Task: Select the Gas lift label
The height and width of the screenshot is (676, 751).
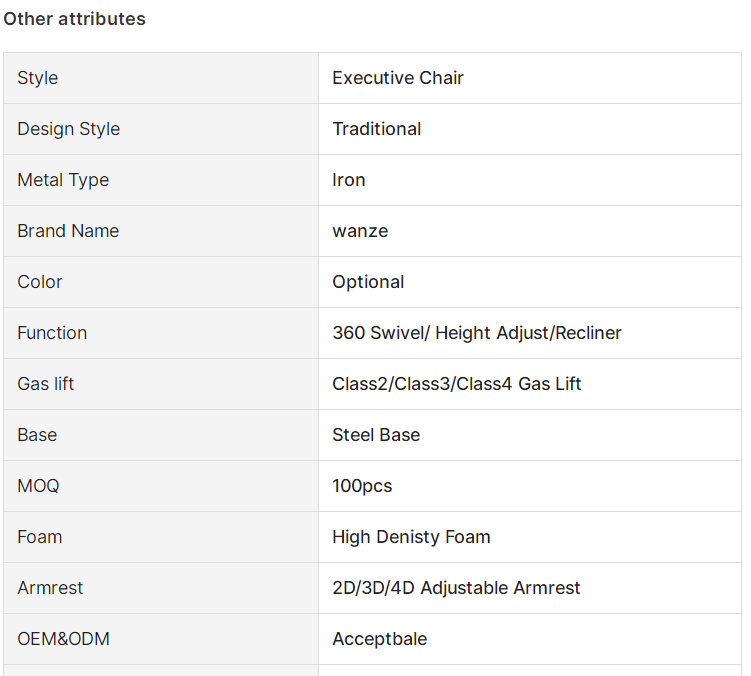Action: (46, 384)
